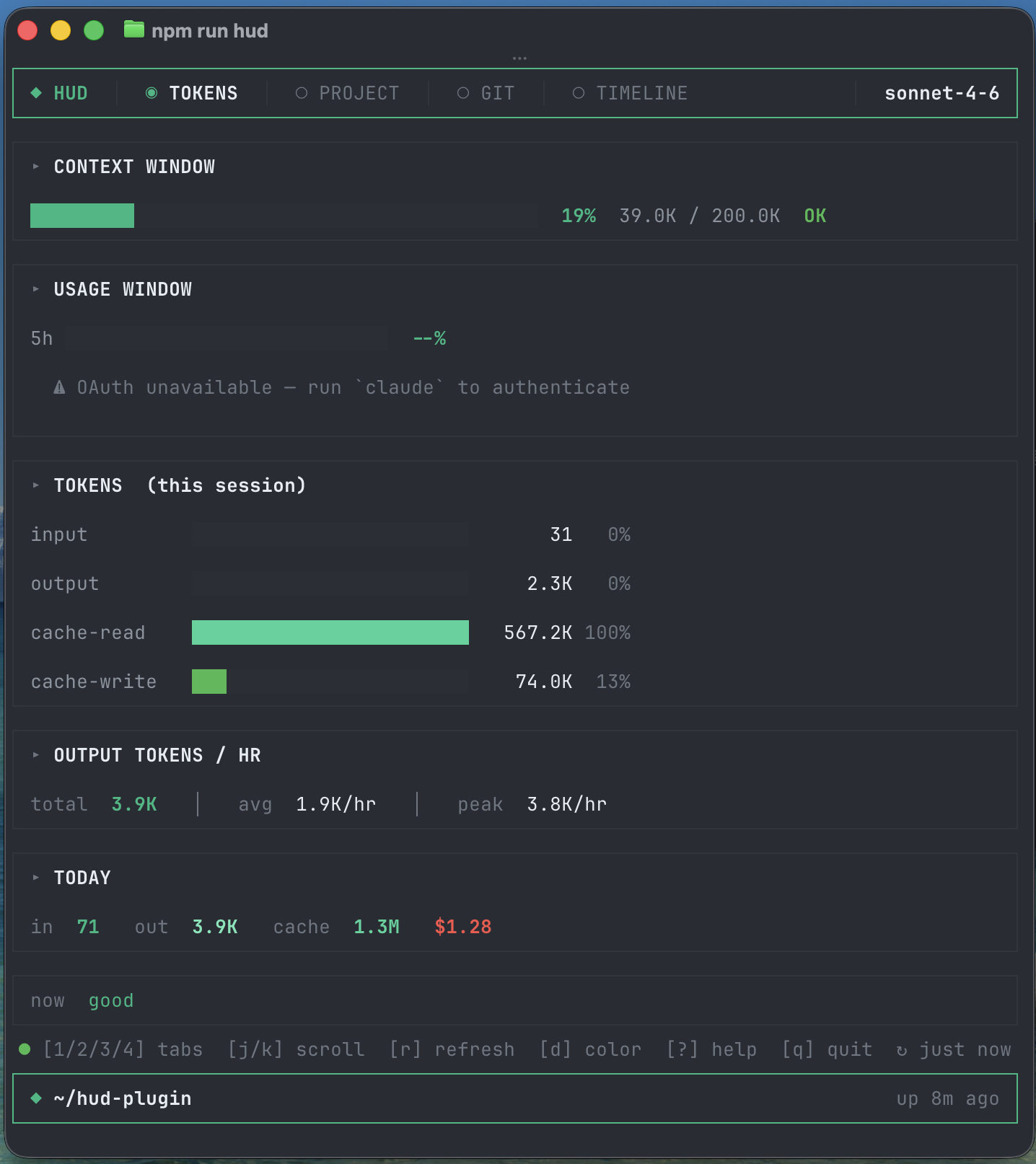The height and width of the screenshot is (1164, 1036).
Task: Click the folder icon in title bar
Action: 133,30
